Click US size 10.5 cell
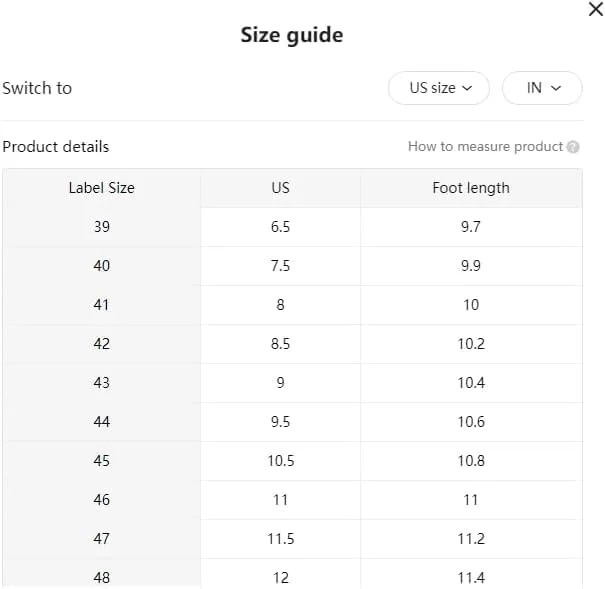The height and width of the screenshot is (589, 605). click(281, 461)
